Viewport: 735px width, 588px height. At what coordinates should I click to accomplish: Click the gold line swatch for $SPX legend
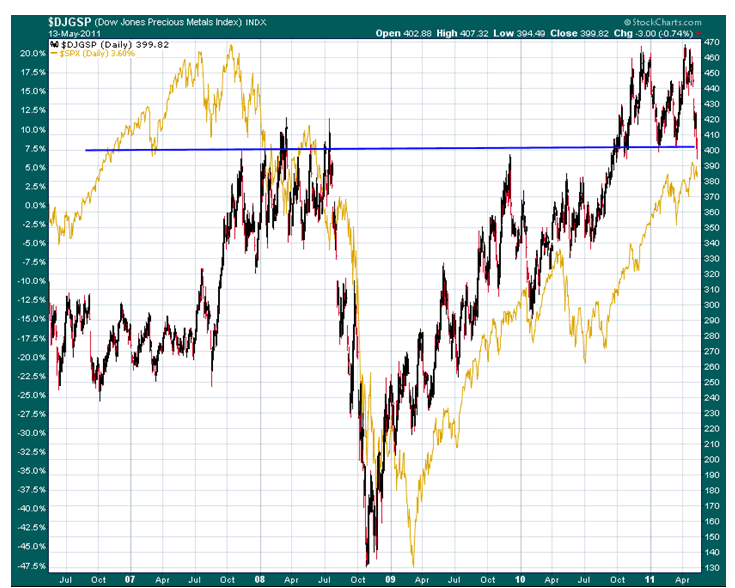[x=54, y=53]
